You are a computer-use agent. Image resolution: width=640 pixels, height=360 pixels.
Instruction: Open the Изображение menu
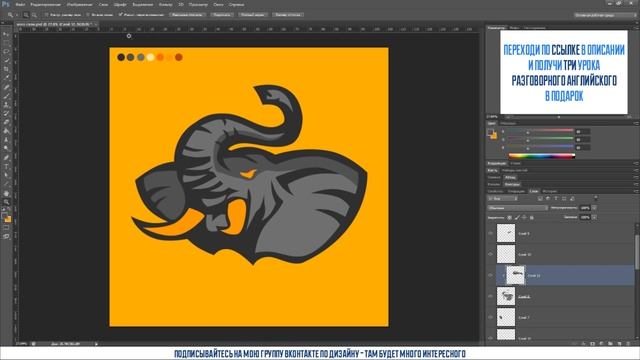click(80, 4)
